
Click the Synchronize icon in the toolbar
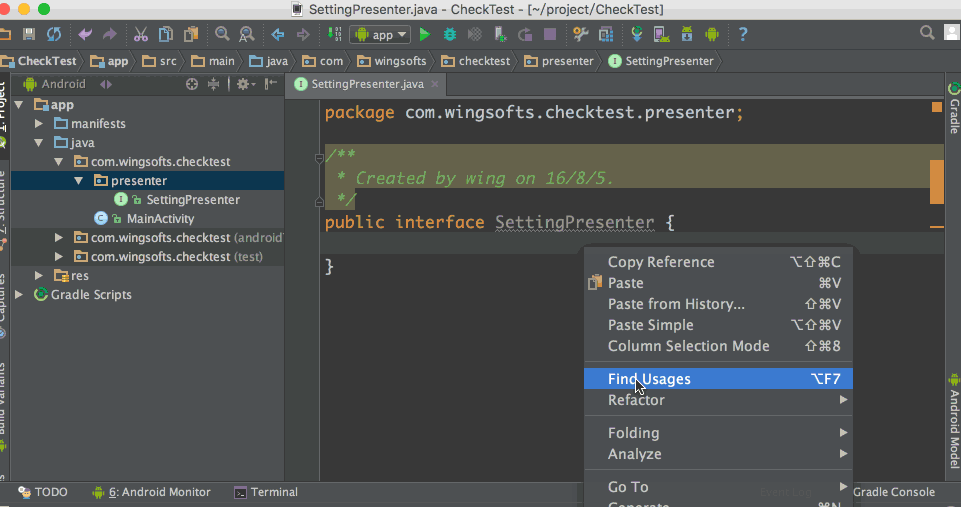point(54,35)
